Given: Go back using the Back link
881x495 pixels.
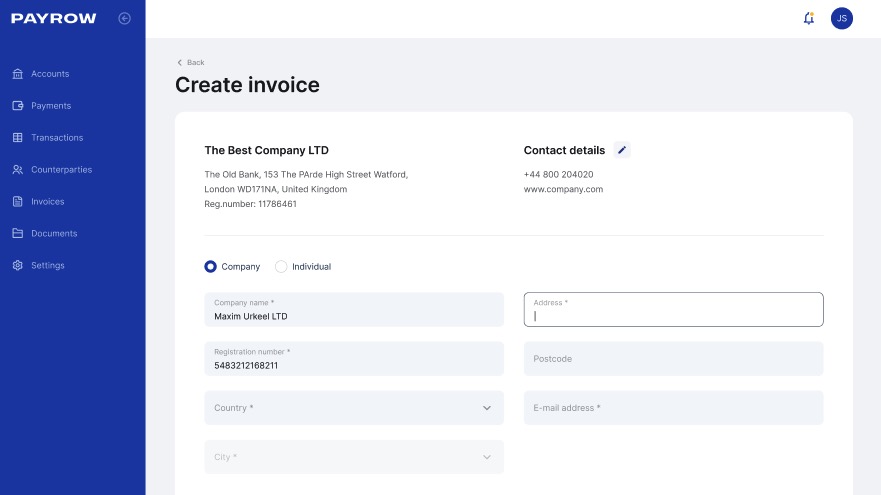Looking at the screenshot, I should pos(190,62).
